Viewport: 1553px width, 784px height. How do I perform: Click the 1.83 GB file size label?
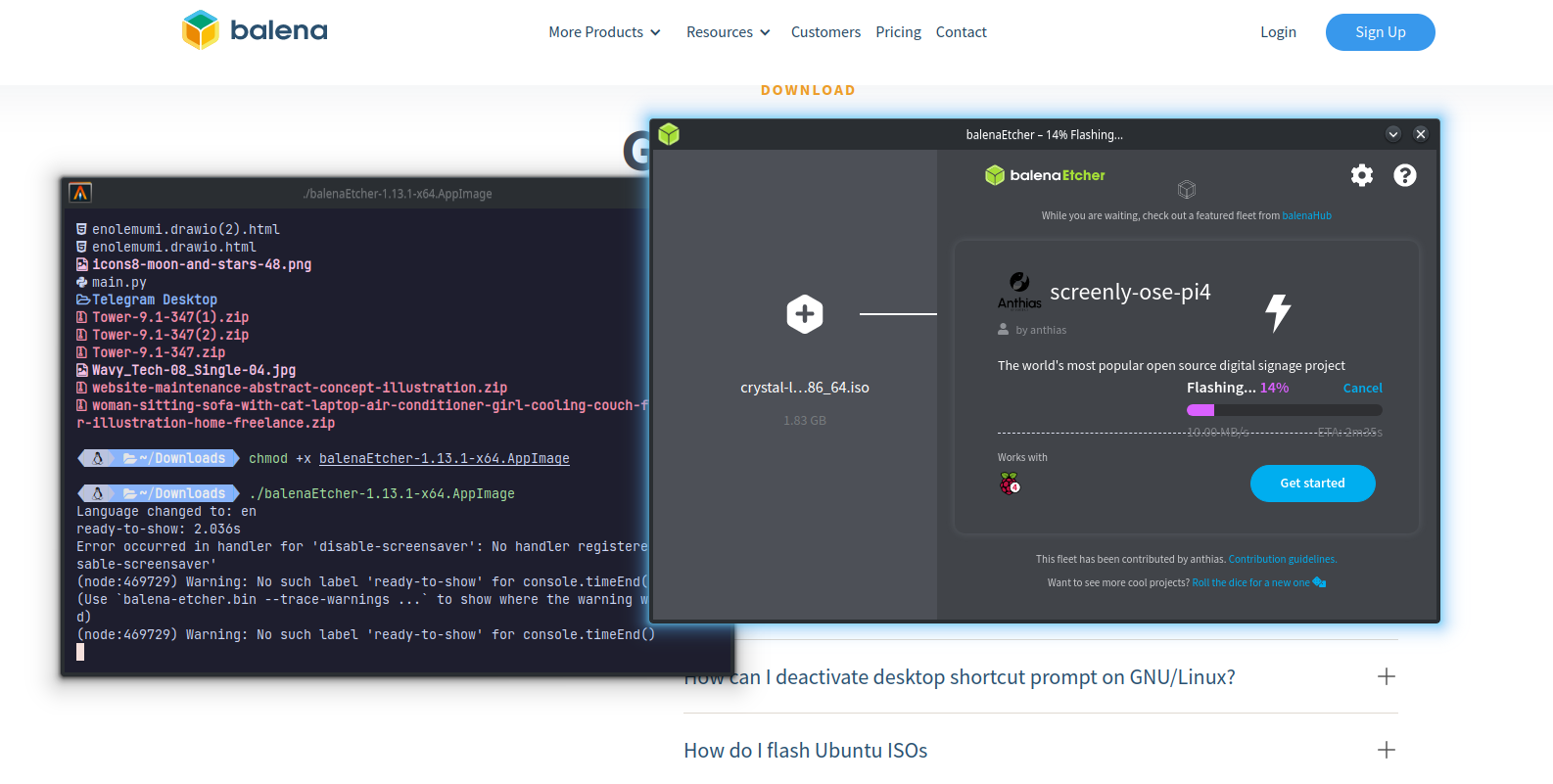(805, 421)
